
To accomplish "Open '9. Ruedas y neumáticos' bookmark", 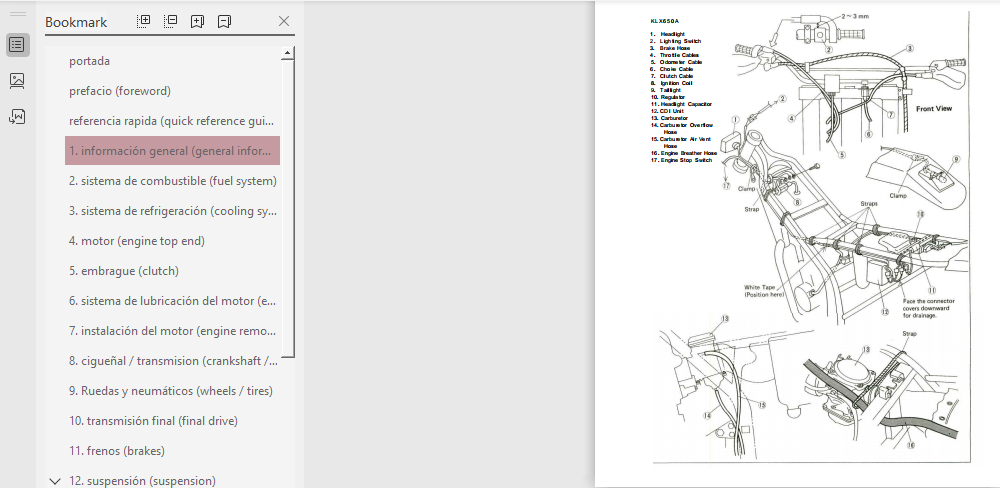I will pyautogui.click(x=172, y=391).
